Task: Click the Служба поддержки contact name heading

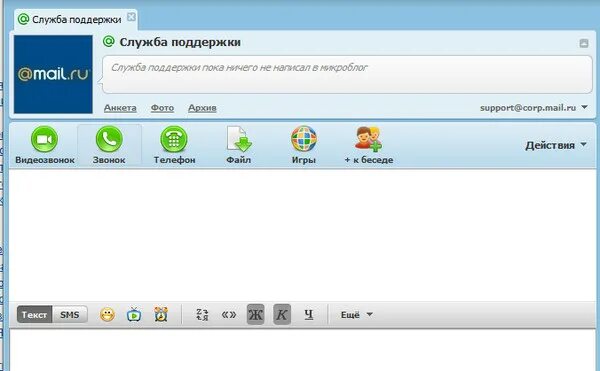Action: (x=180, y=42)
